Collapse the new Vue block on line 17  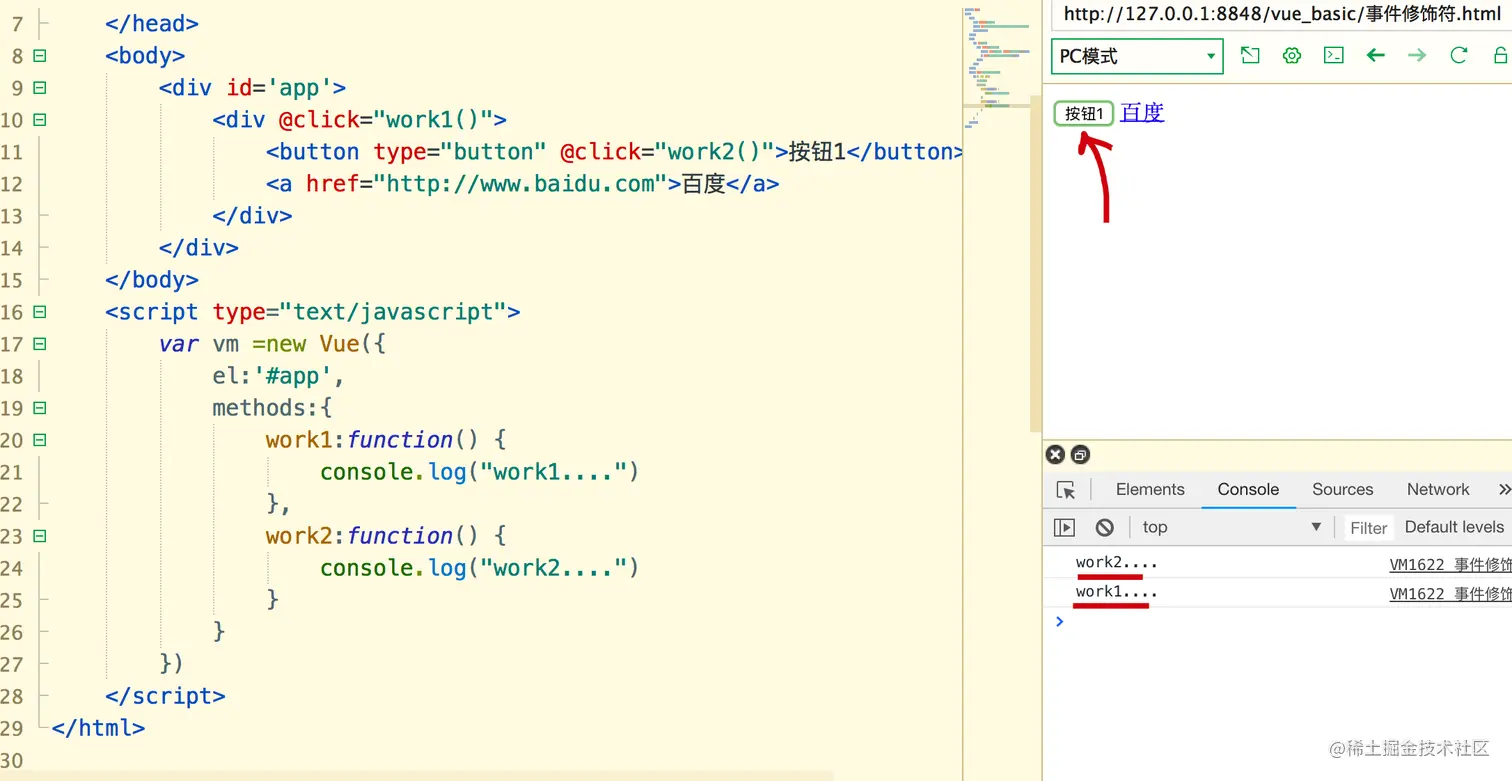(40, 344)
